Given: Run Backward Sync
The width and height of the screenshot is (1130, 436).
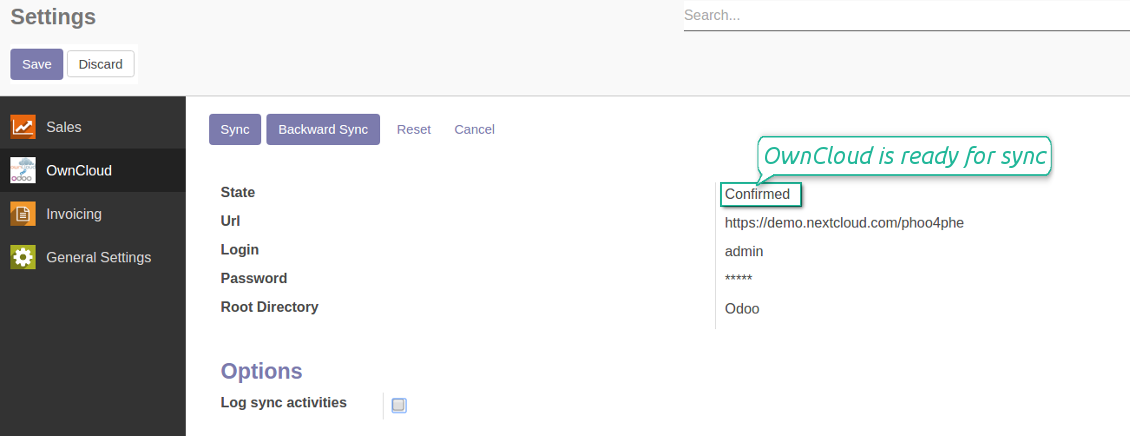Looking at the screenshot, I should pos(323,130).
